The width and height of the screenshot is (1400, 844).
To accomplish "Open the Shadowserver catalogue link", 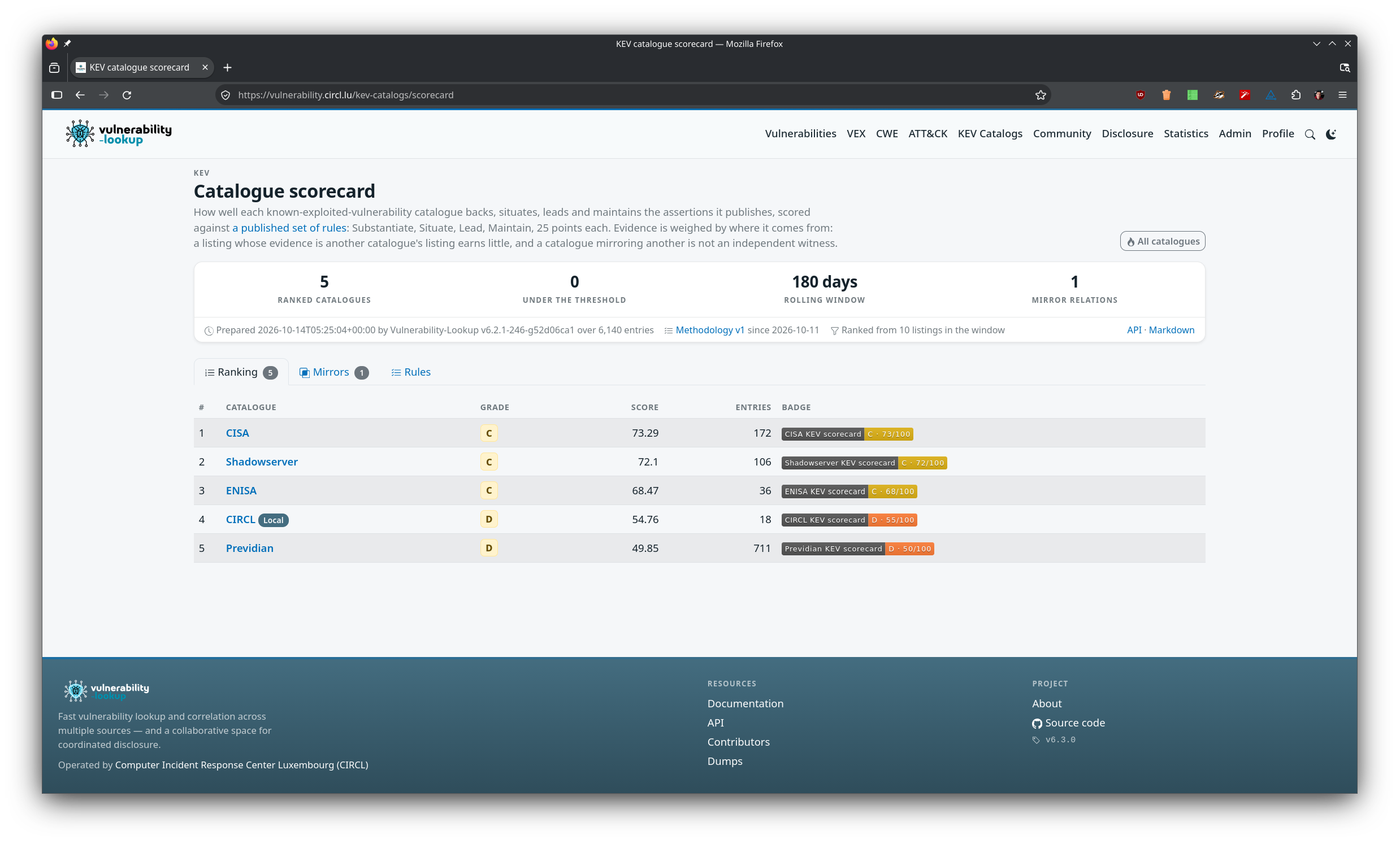I will point(261,462).
